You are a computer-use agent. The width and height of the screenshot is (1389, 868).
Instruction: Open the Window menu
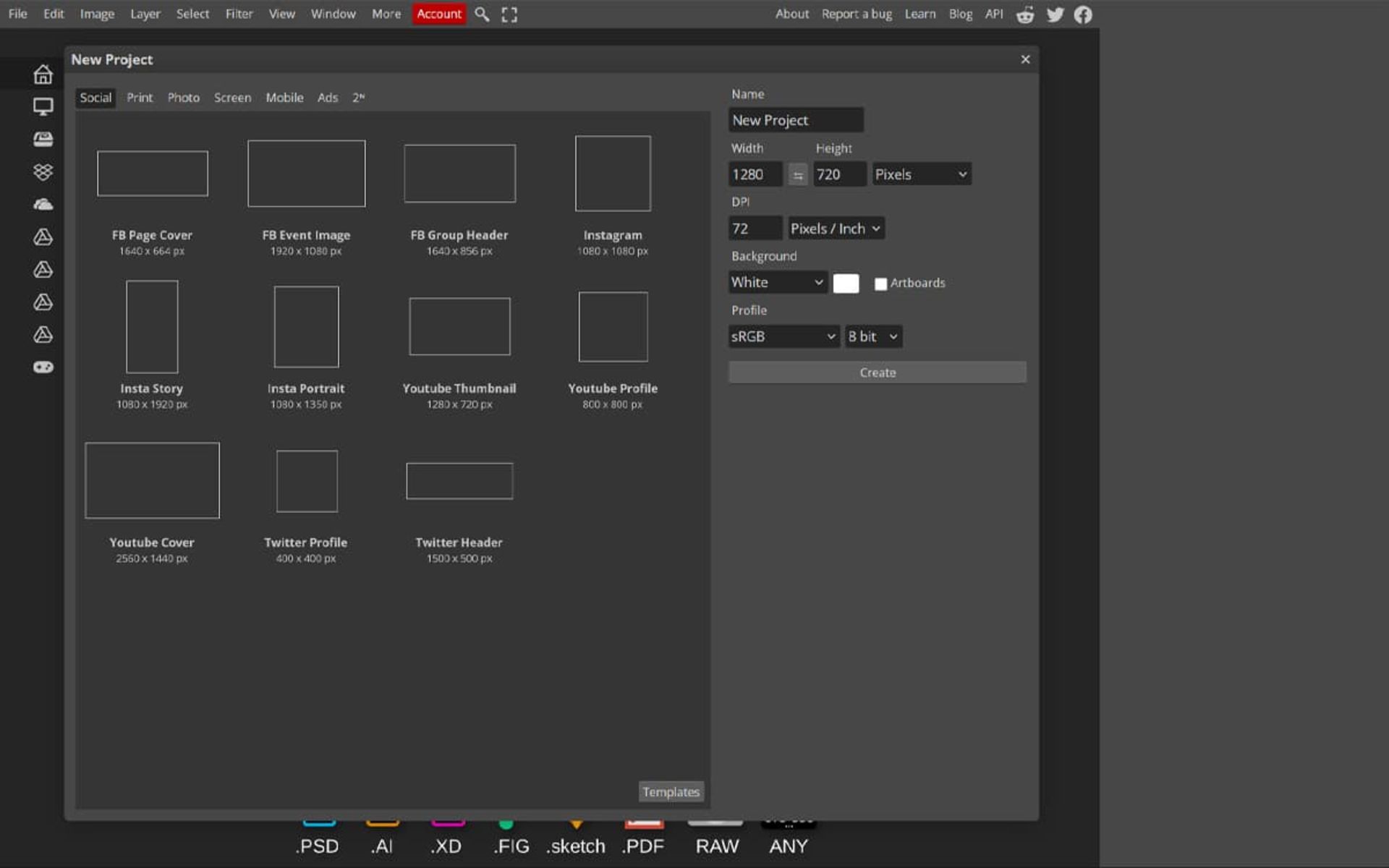(333, 14)
